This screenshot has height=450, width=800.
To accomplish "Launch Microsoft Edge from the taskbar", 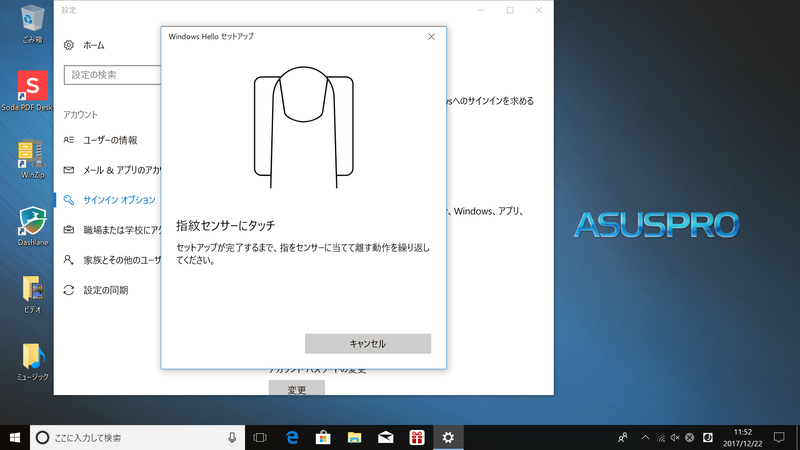I will 292,438.
